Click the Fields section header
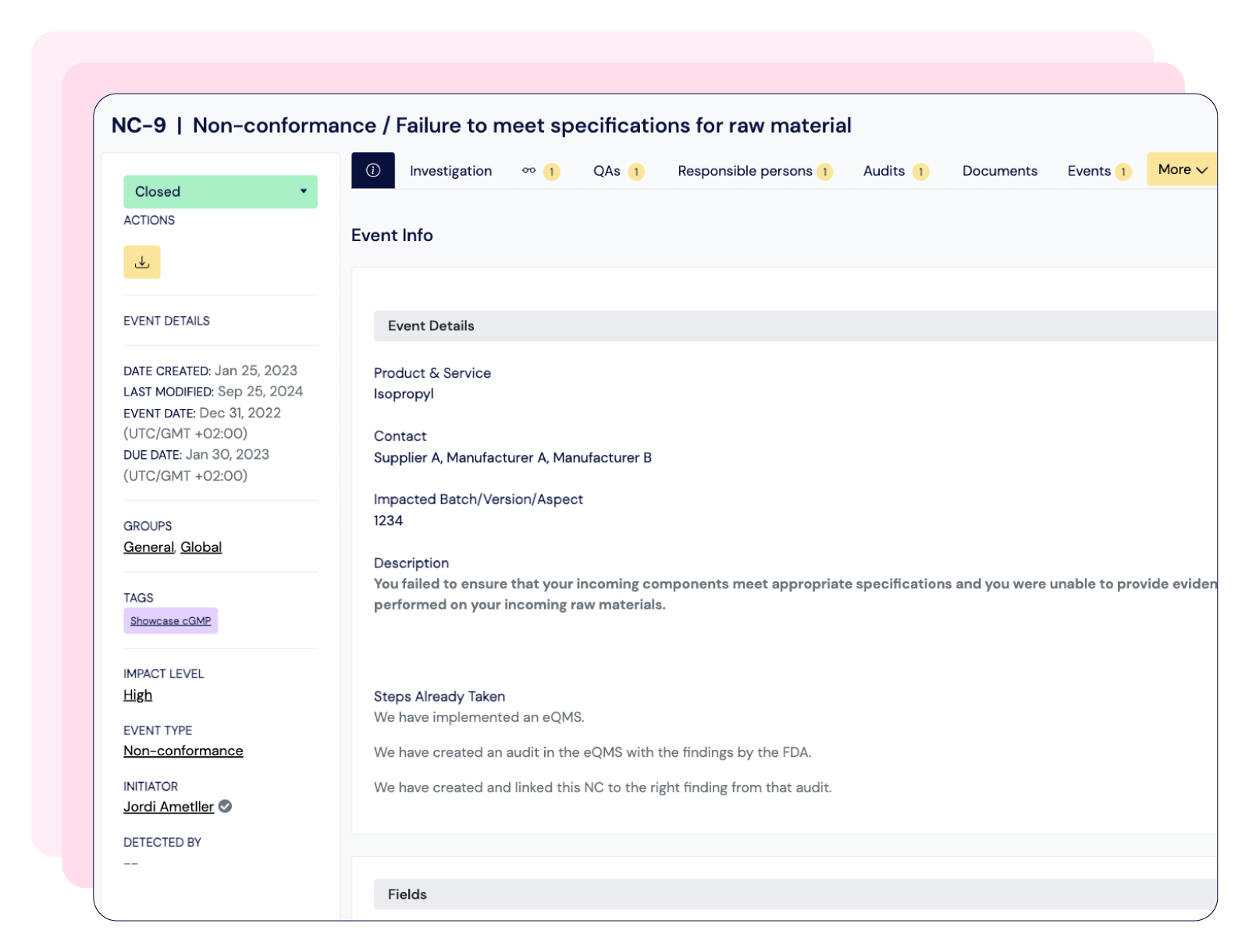This screenshot has height=952, width=1249. coord(795,894)
